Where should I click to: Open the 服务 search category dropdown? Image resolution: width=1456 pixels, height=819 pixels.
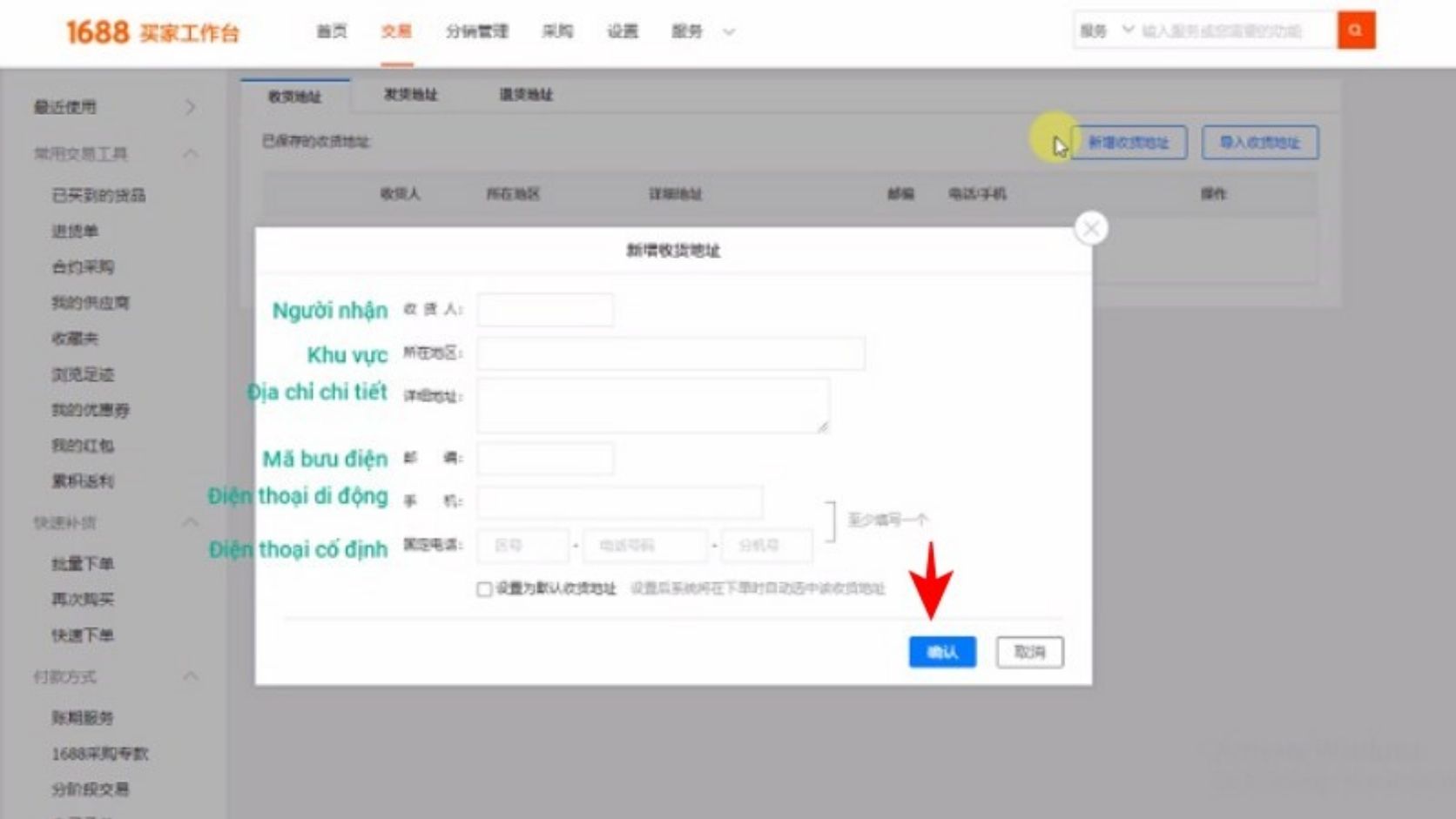1107,30
